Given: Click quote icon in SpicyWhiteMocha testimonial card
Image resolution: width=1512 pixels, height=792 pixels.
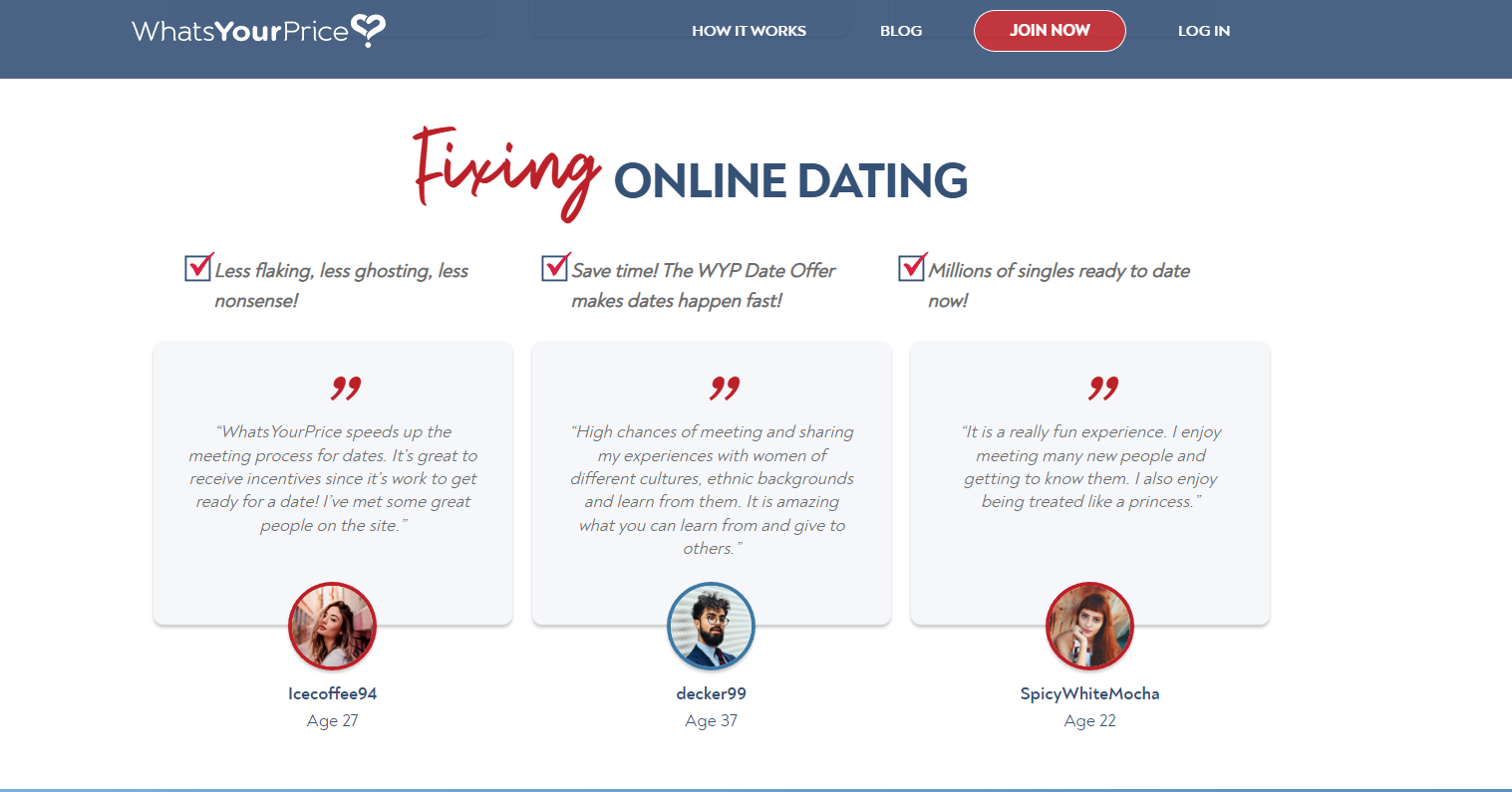Looking at the screenshot, I should click(1103, 388).
